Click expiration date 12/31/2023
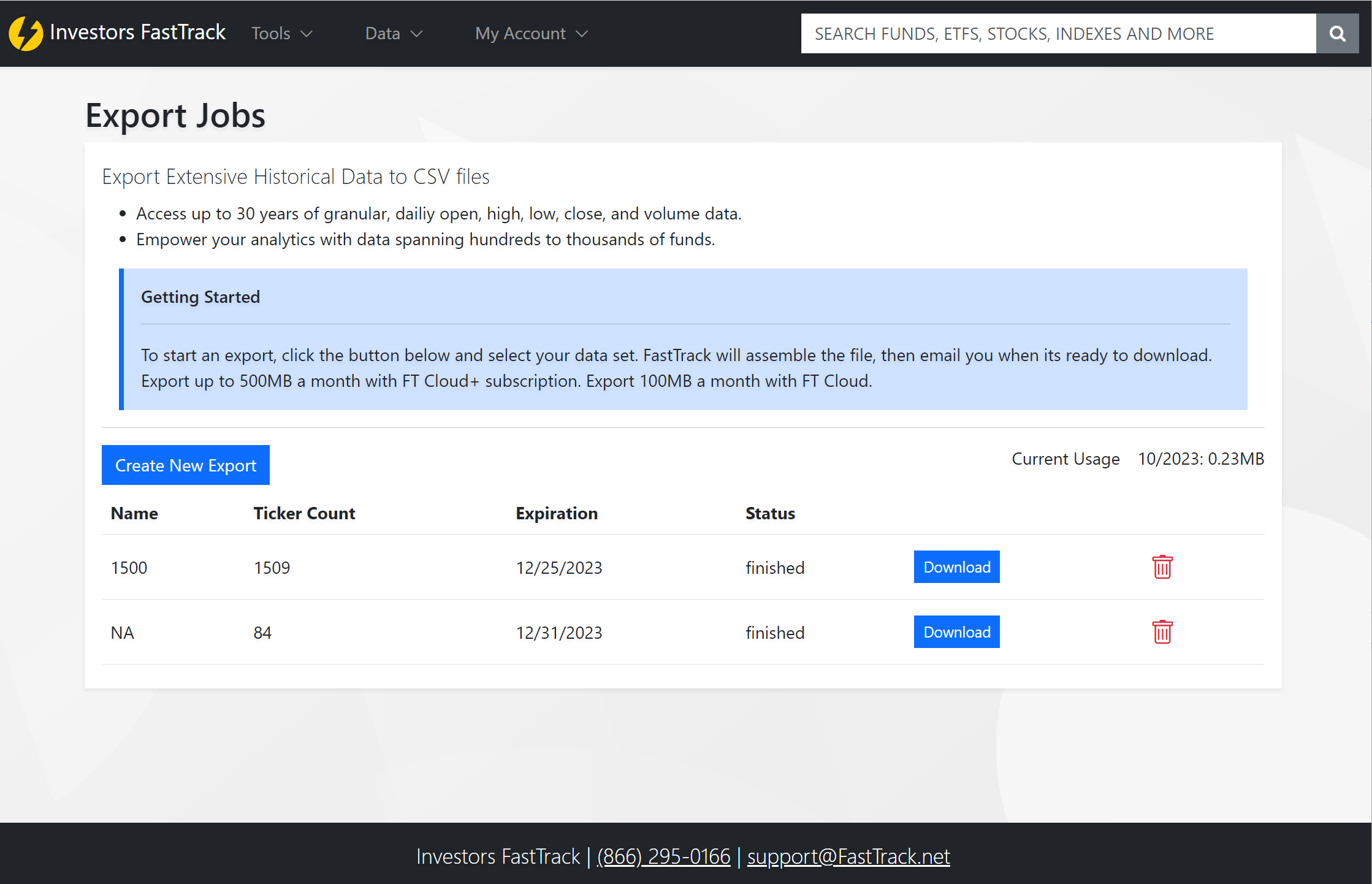The width and height of the screenshot is (1372, 884). coord(559,633)
